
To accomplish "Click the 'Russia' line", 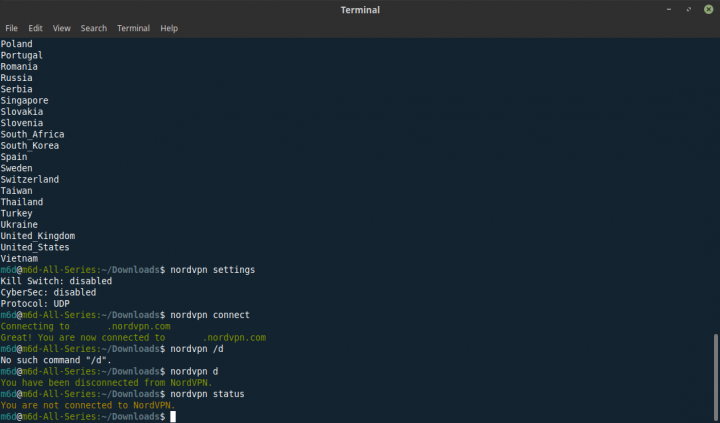I will [x=17, y=78].
